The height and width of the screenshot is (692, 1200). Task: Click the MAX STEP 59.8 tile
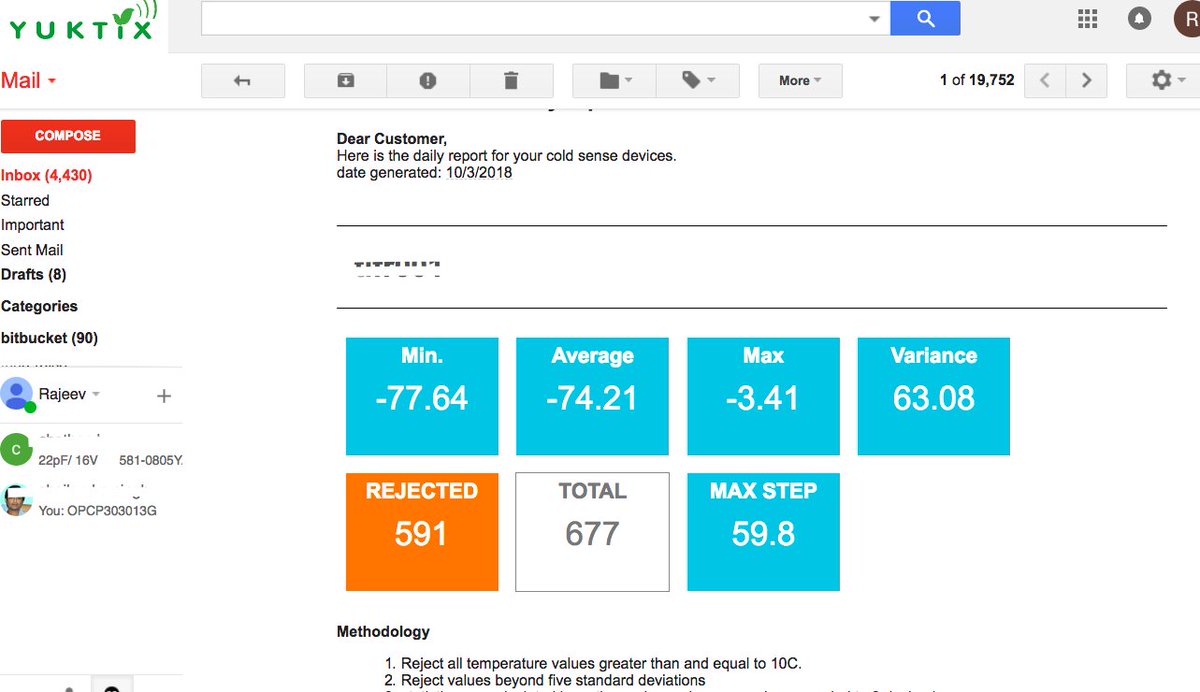point(763,532)
